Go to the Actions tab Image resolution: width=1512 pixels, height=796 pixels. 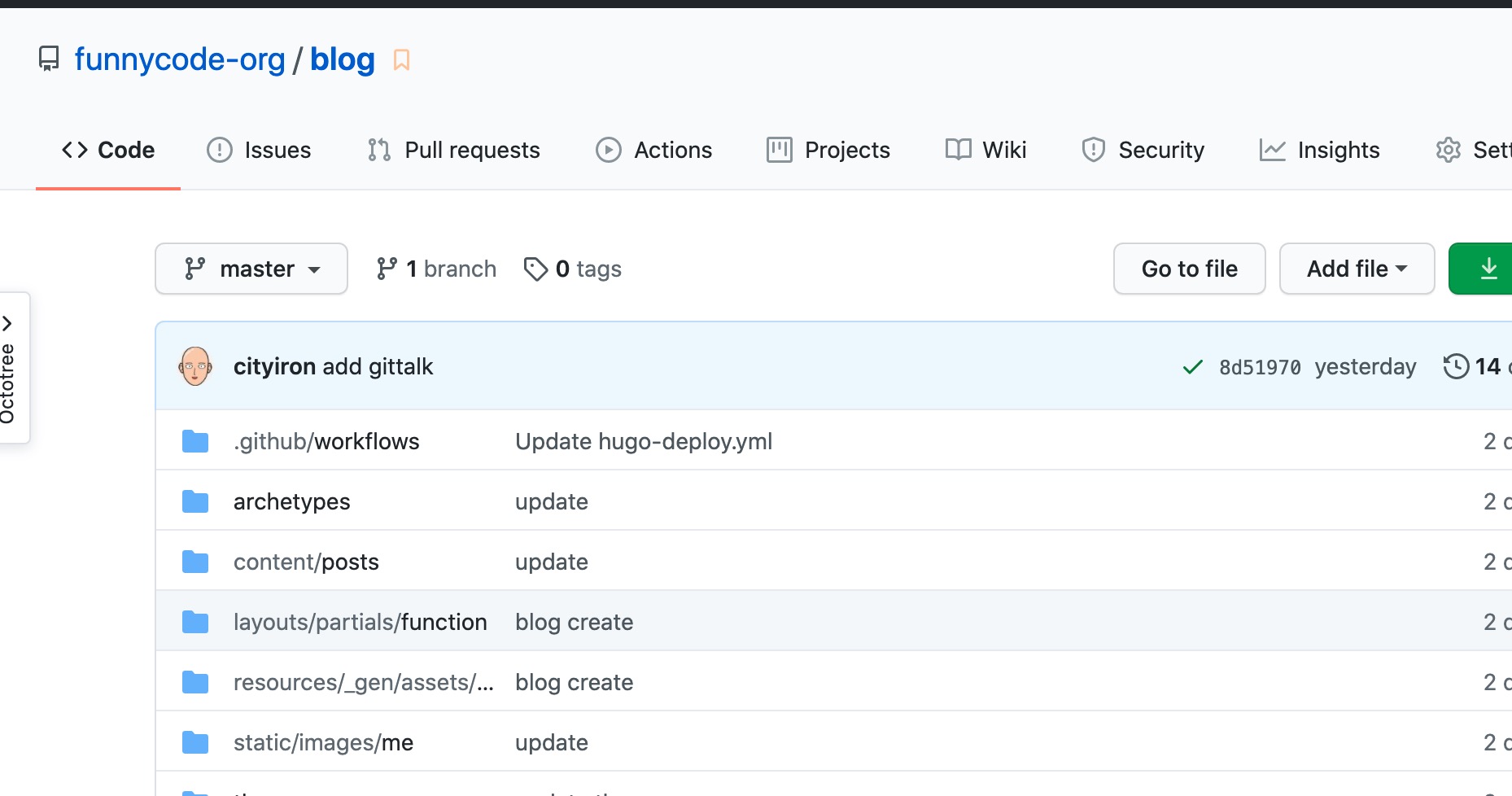[654, 150]
